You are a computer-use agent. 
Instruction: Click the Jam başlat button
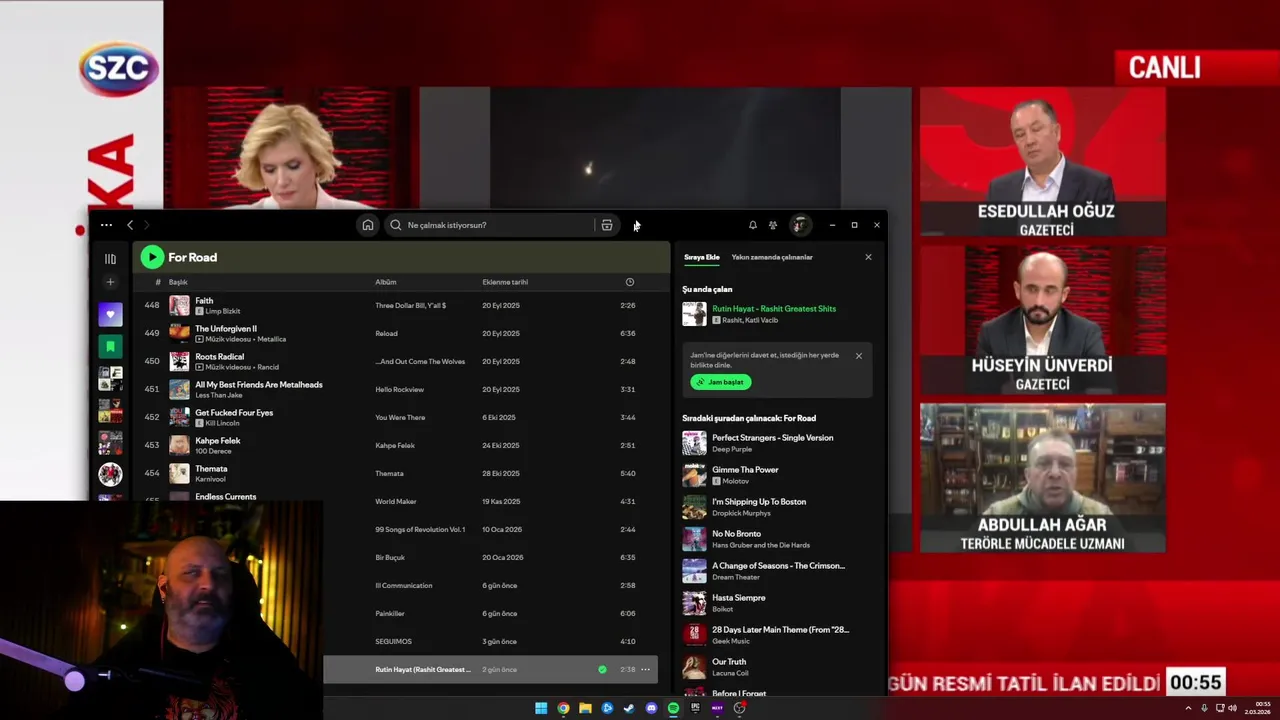[720, 382]
